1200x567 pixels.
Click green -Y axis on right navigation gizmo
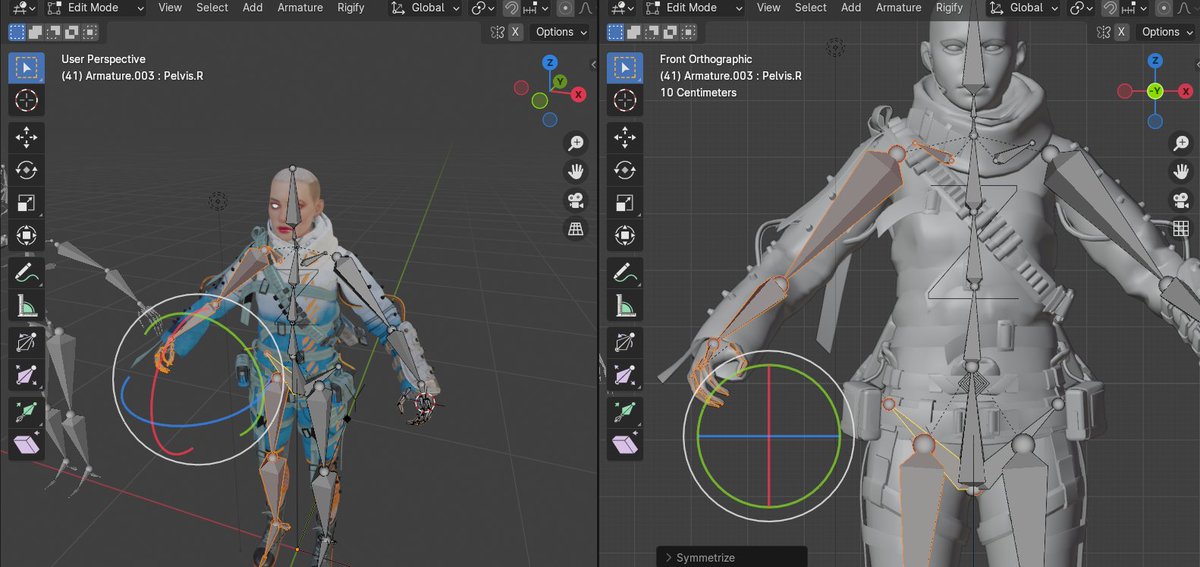point(1155,92)
